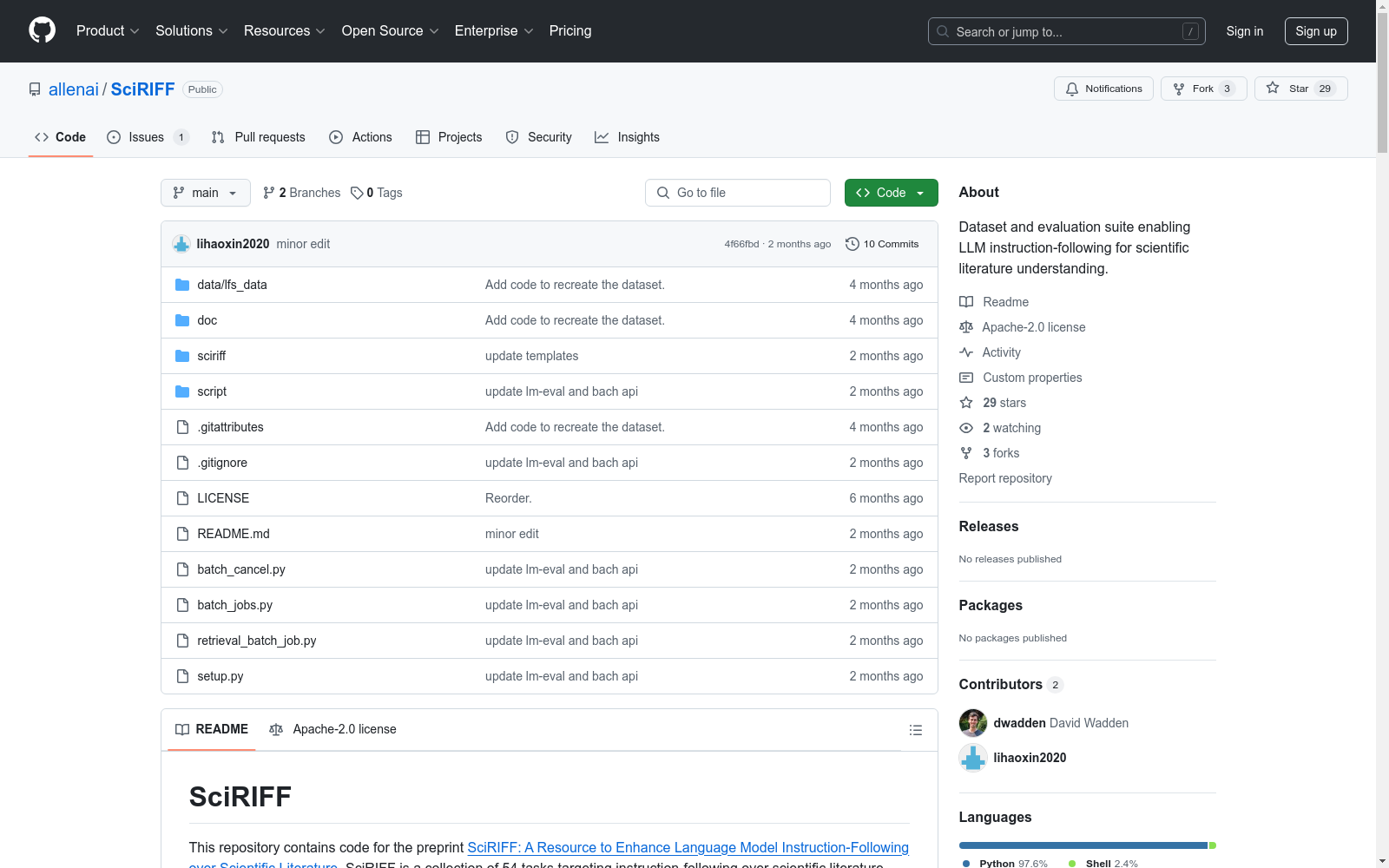The image size is (1389, 868).
Task: Click the bell icon in Notifications
Action: coord(1072,89)
